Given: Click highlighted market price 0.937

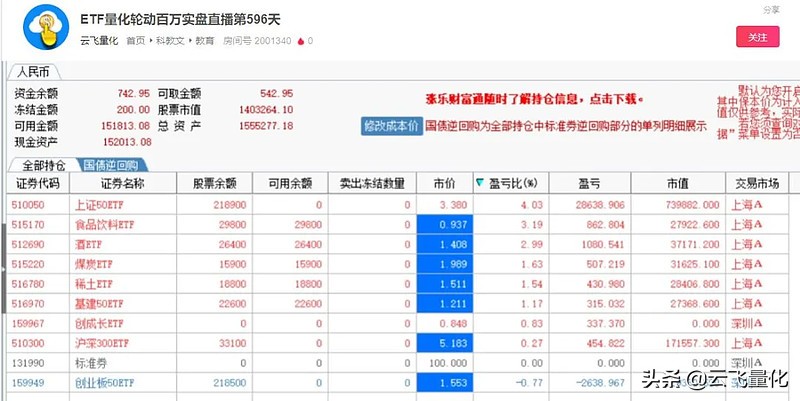Looking at the screenshot, I should [x=445, y=225].
